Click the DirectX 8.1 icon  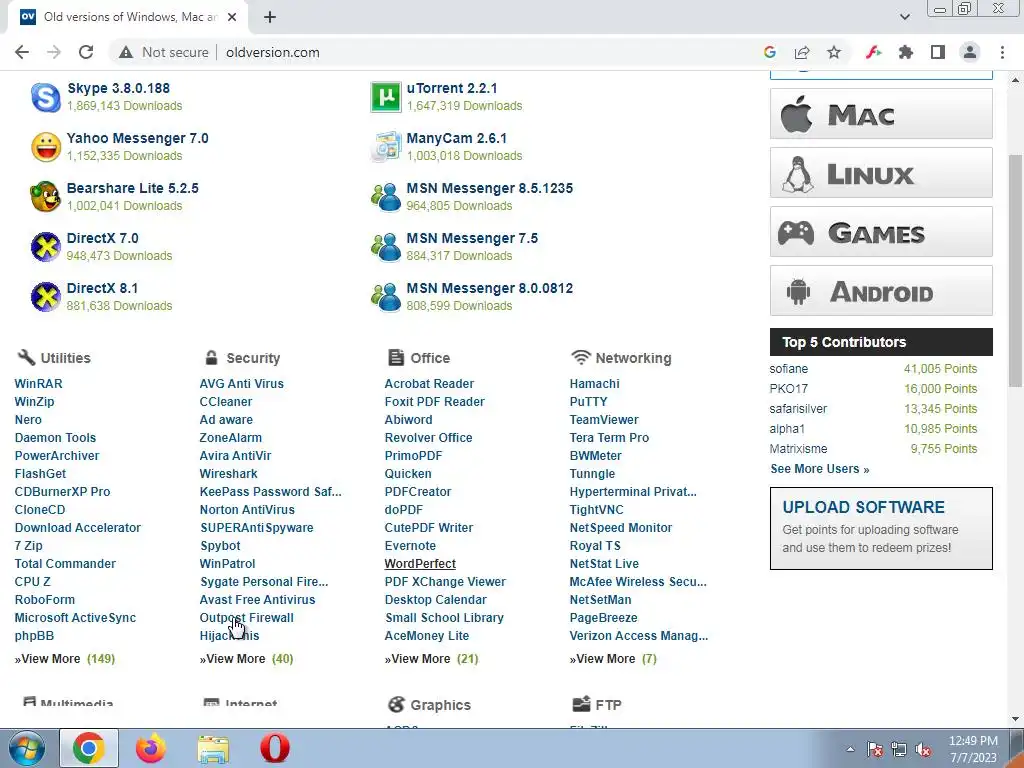[x=46, y=297]
